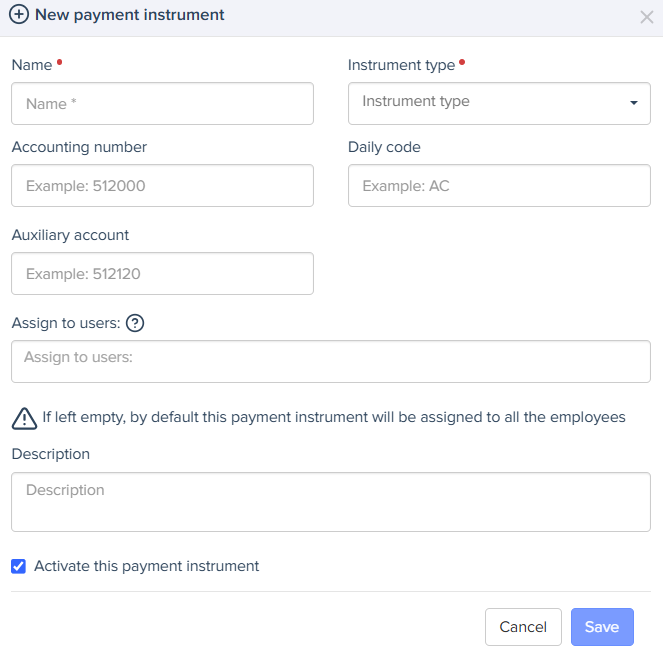The image size is (663, 671).
Task: Click the Activate this payment instrument label text
Action: click(x=146, y=566)
